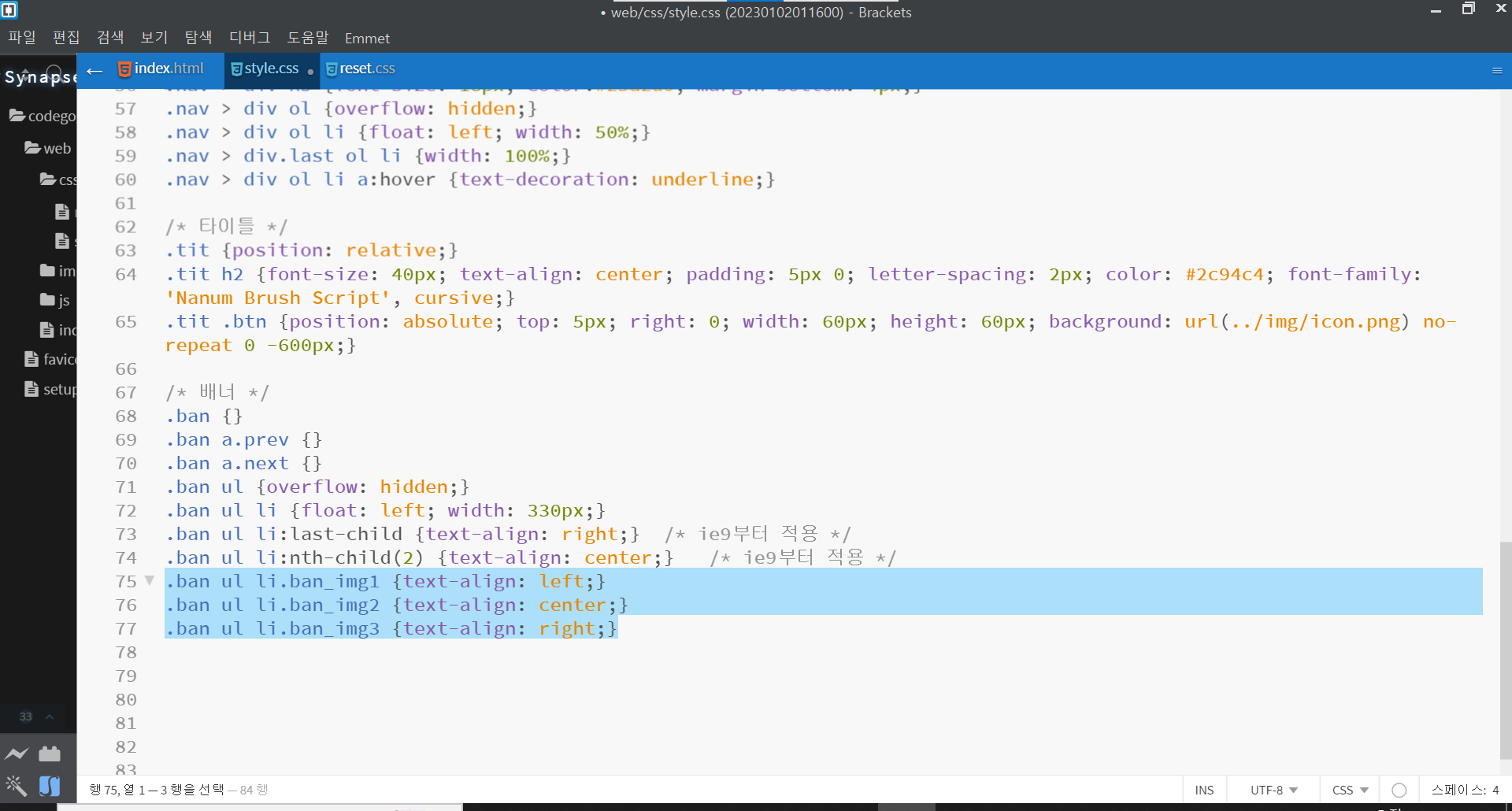Open the 탐색 menu
The height and width of the screenshot is (811, 1512).
click(x=198, y=38)
